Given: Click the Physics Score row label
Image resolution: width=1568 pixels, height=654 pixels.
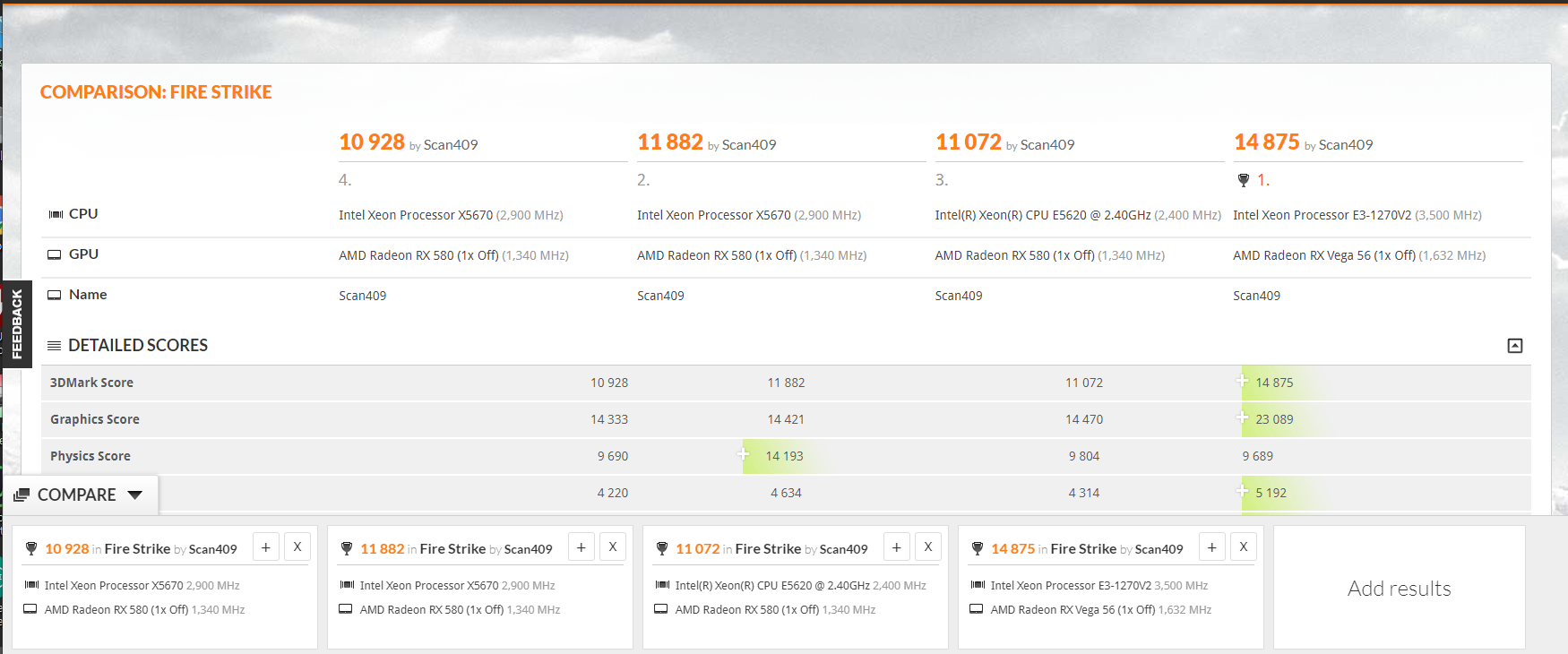Looking at the screenshot, I should point(90,456).
